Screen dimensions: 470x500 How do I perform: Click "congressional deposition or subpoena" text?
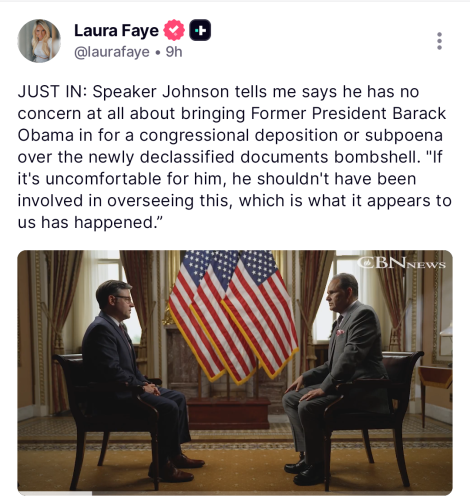(x=291, y=135)
